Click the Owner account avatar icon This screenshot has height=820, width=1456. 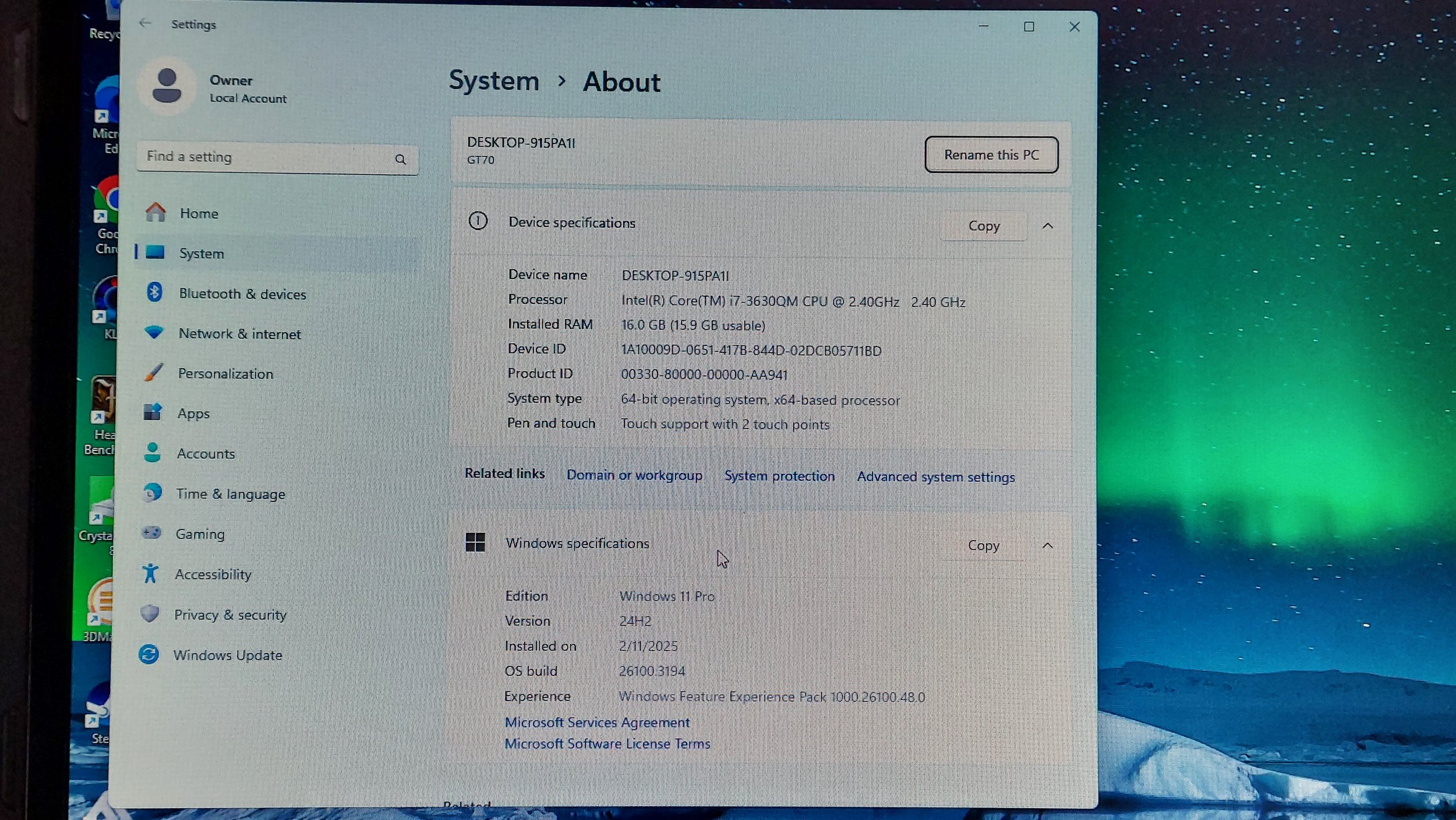pyautogui.click(x=167, y=86)
